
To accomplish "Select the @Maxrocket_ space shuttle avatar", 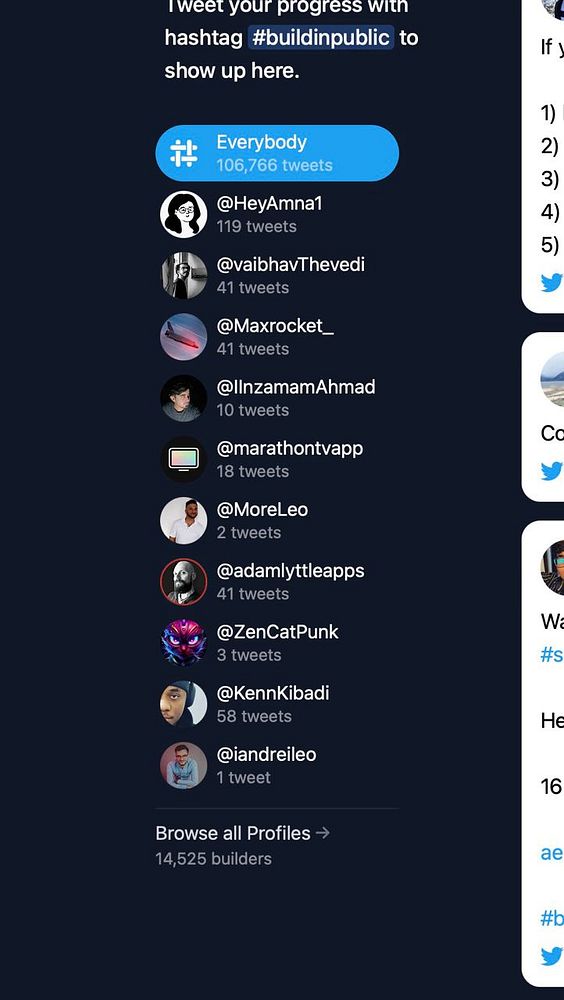I will [184, 337].
